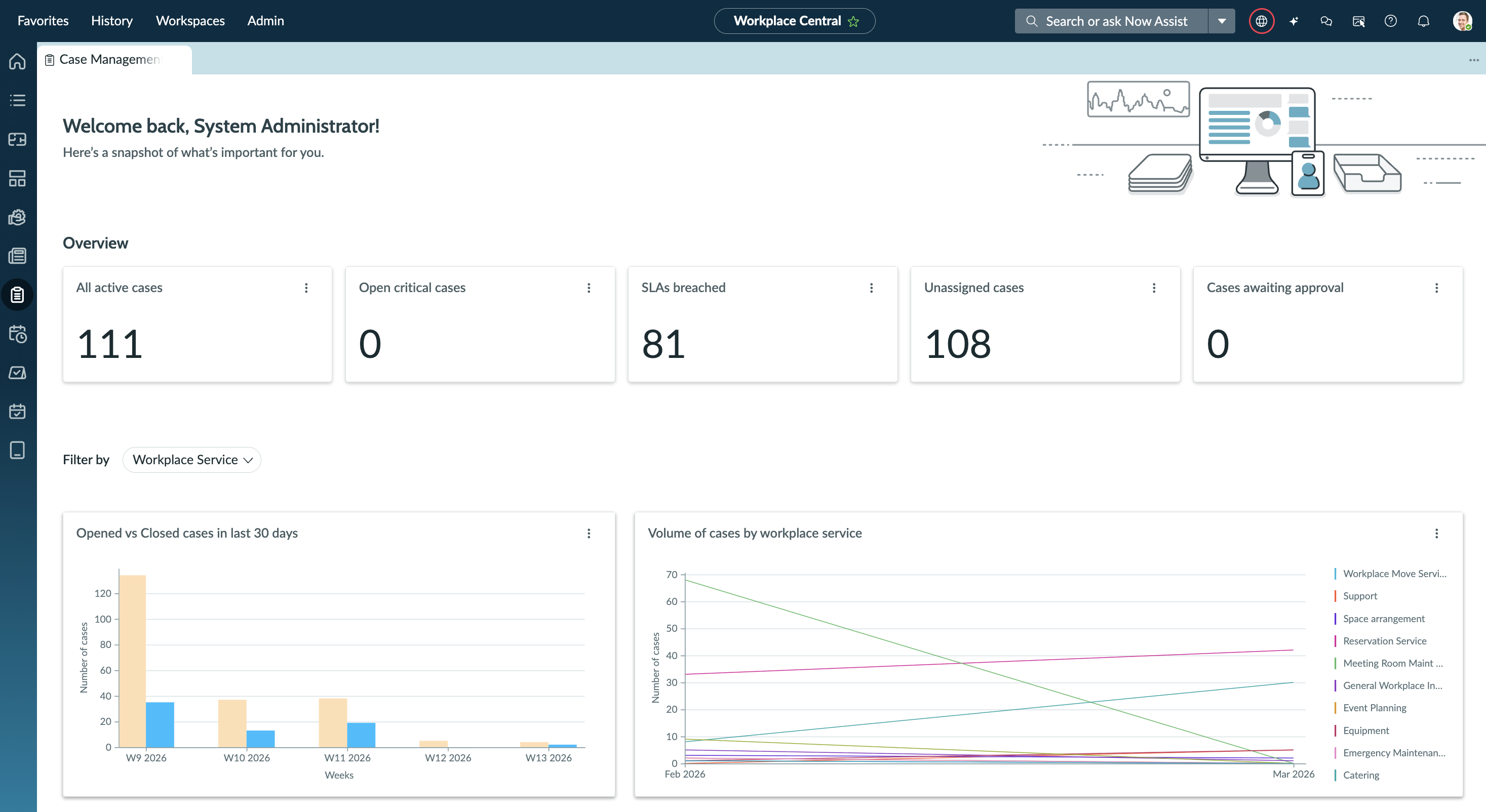The width and height of the screenshot is (1486, 812).
Task: Open options menu for All active cases card
Action: coord(306,288)
